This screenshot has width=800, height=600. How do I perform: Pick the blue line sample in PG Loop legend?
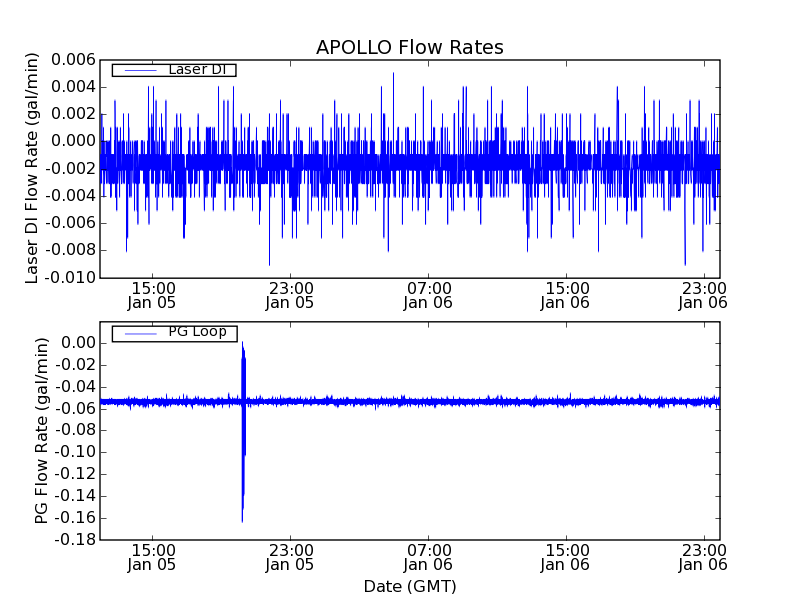tap(140, 334)
